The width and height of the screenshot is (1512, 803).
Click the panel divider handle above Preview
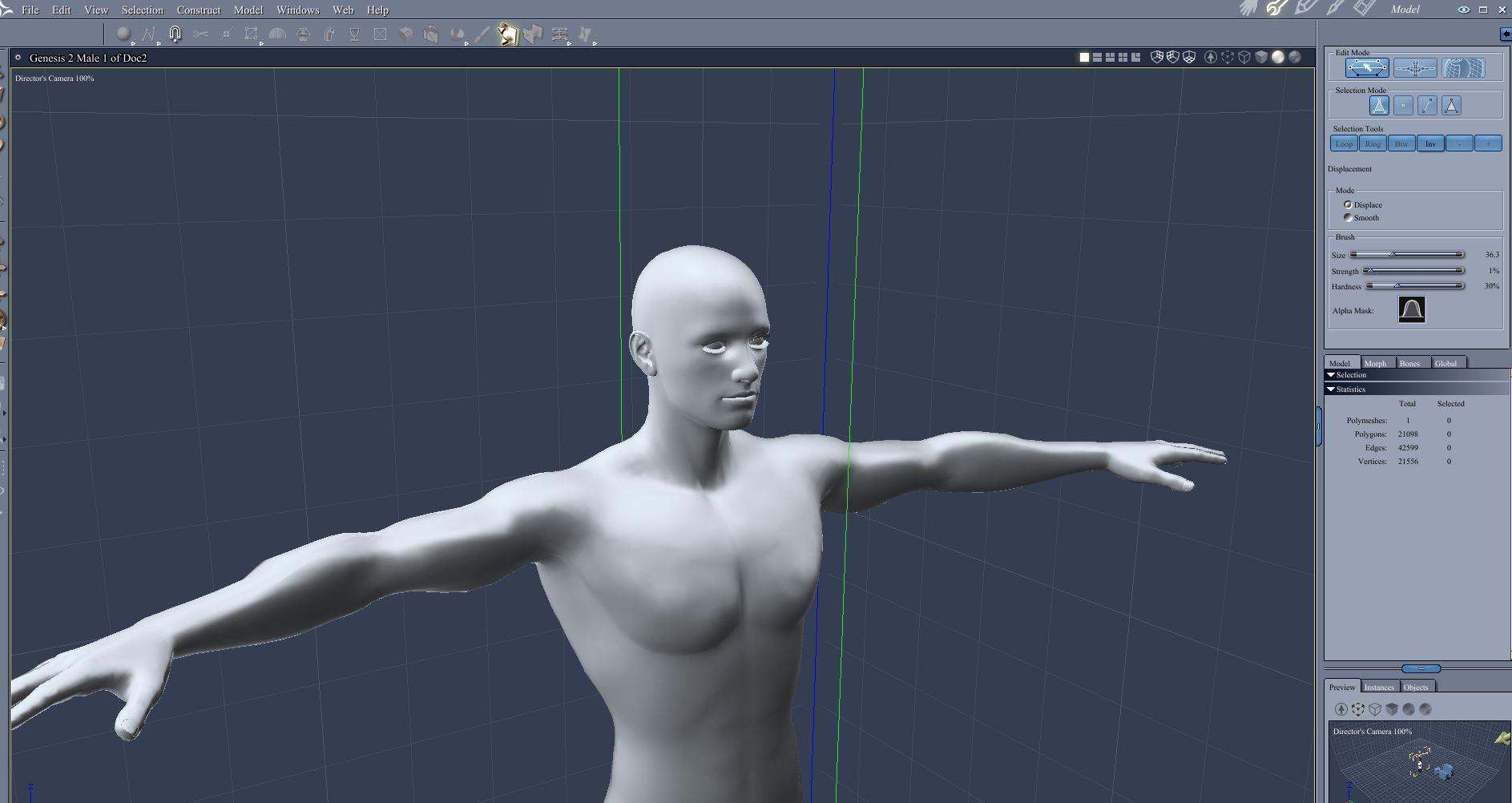[x=1421, y=668]
